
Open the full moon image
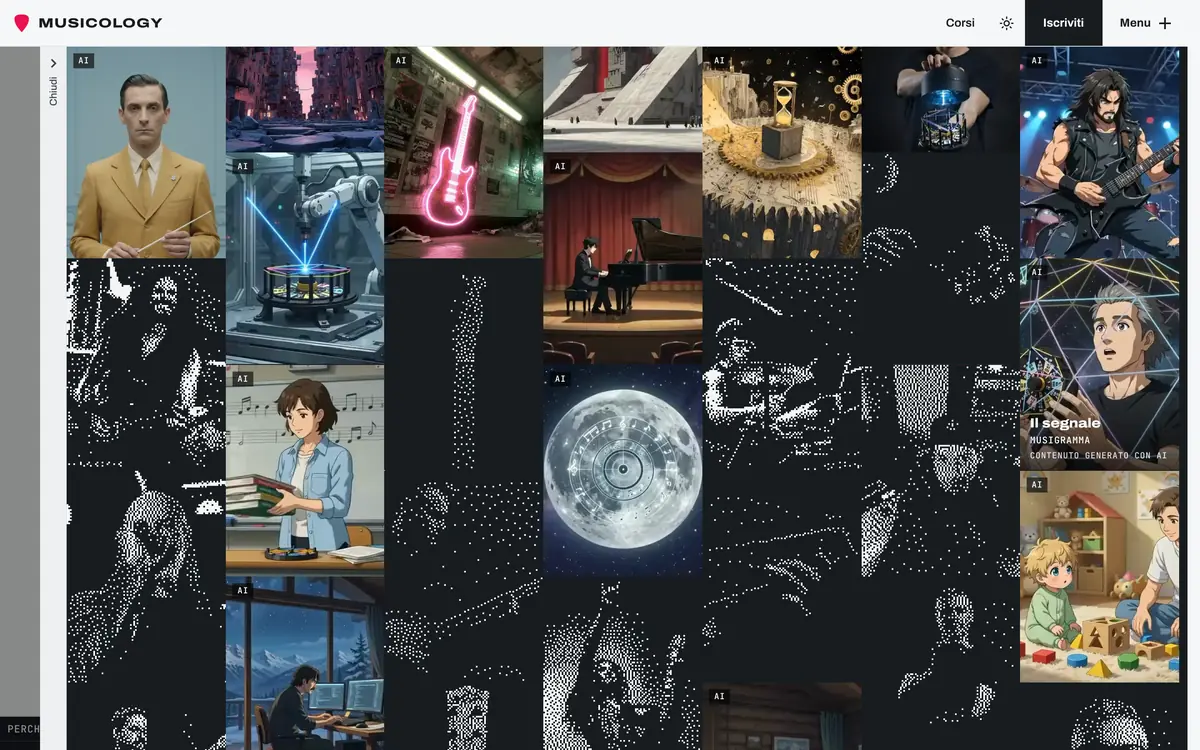pos(623,470)
